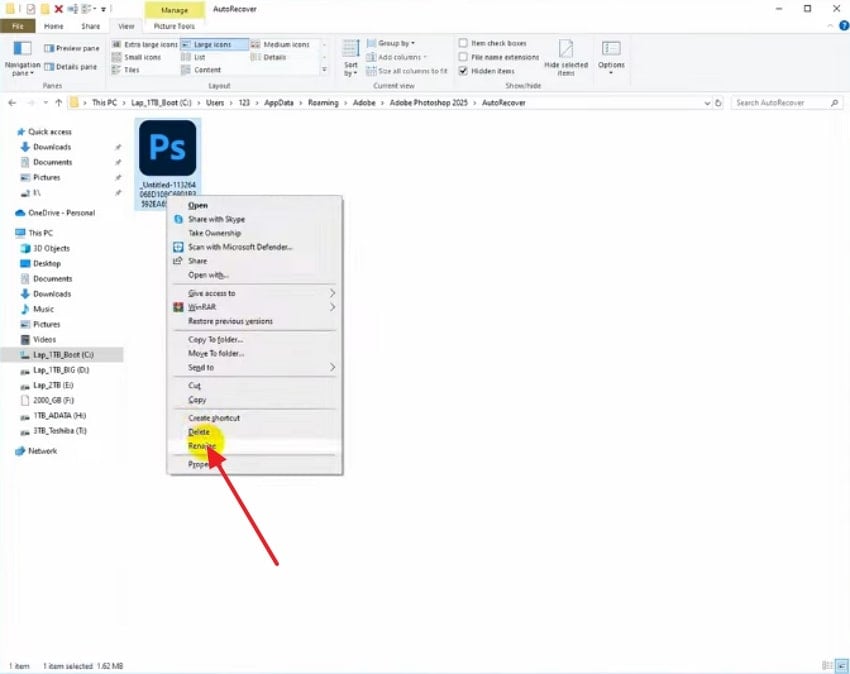The width and height of the screenshot is (850, 674).
Task: Open the Sort by dropdown
Action: [352, 62]
